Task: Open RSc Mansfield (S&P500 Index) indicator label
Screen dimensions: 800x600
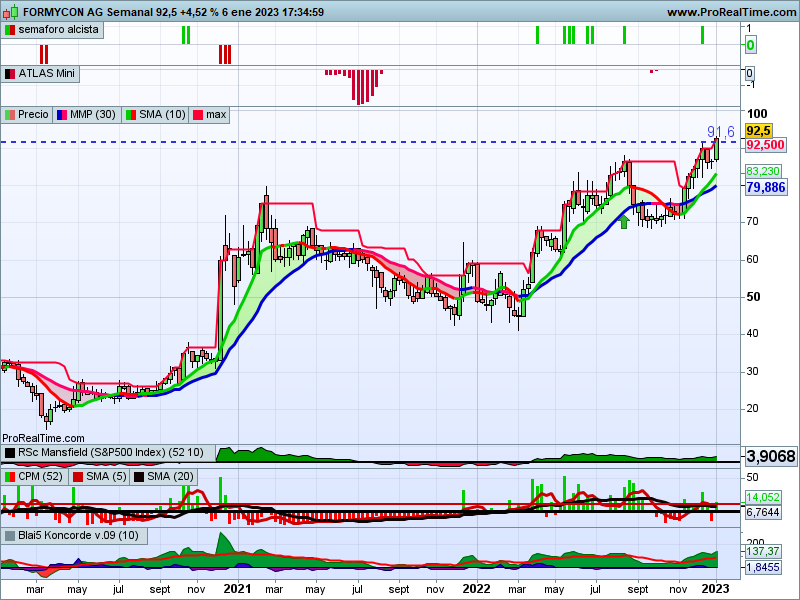Action: 111,453
